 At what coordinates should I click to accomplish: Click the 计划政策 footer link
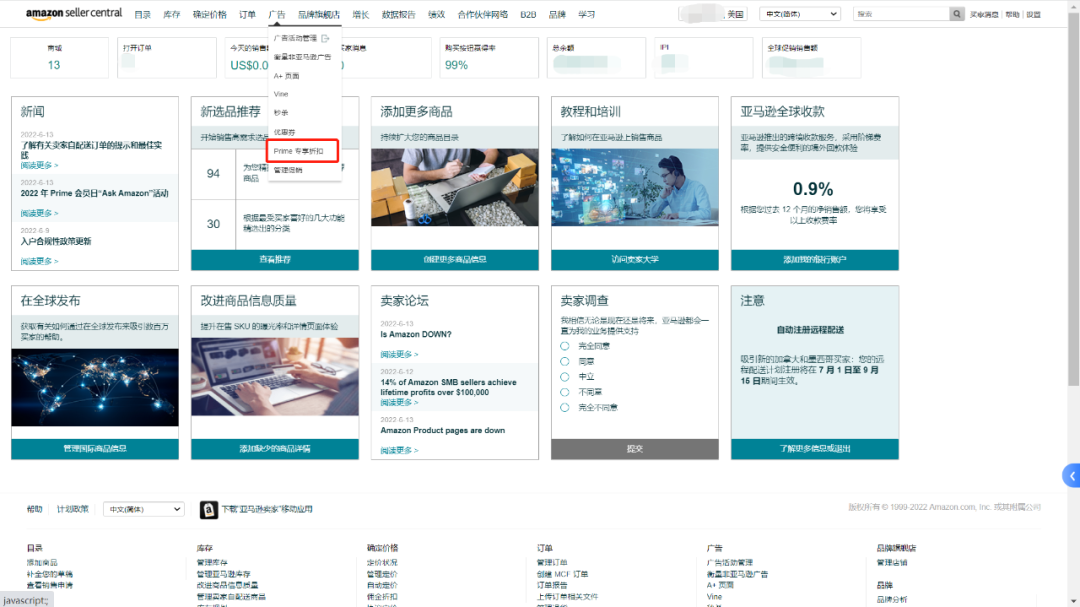(72, 509)
